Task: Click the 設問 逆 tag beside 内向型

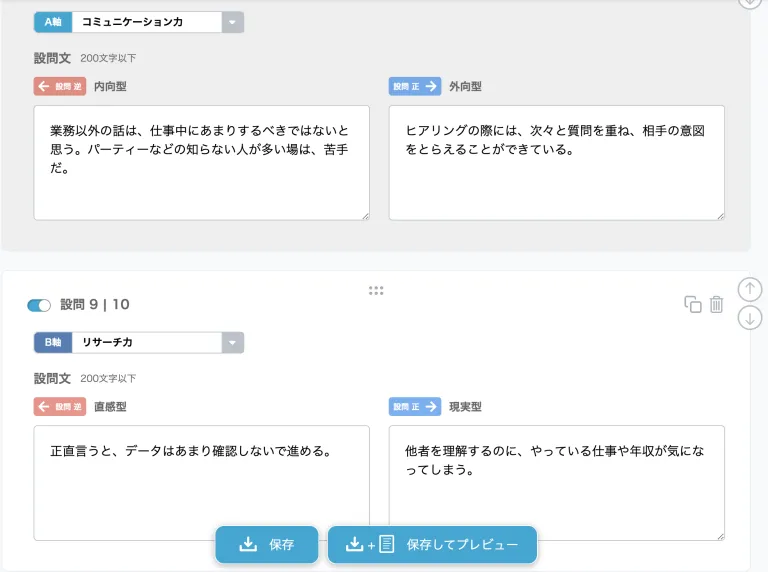Action: tap(60, 87)
